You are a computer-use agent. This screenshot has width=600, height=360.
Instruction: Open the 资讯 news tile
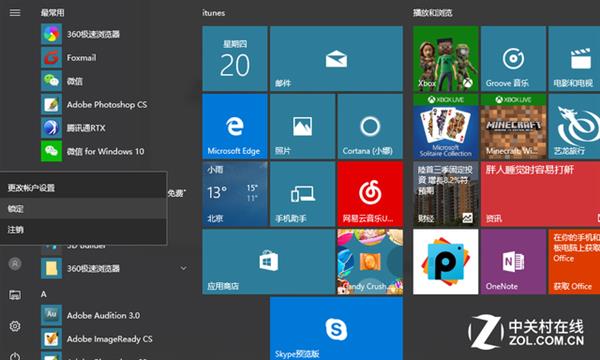point(540,194)
